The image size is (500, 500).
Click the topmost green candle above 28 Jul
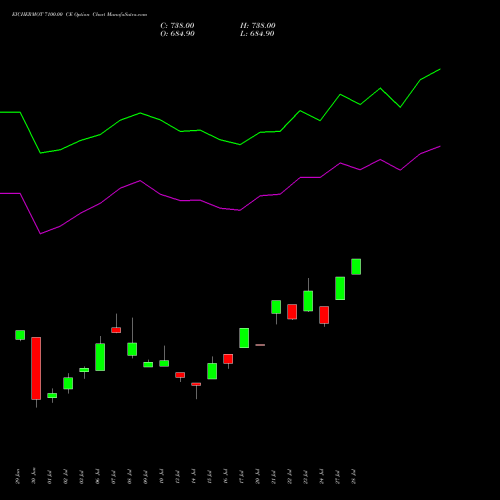tap(356, 267)
